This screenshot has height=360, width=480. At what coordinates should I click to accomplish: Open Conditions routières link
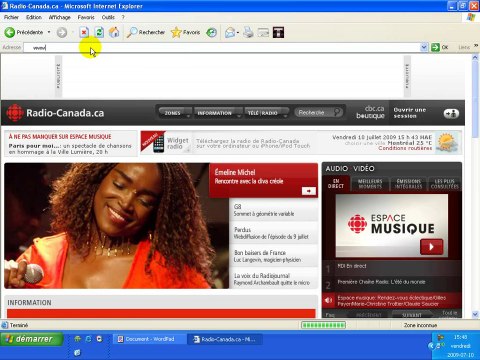(x=405, y=148)
